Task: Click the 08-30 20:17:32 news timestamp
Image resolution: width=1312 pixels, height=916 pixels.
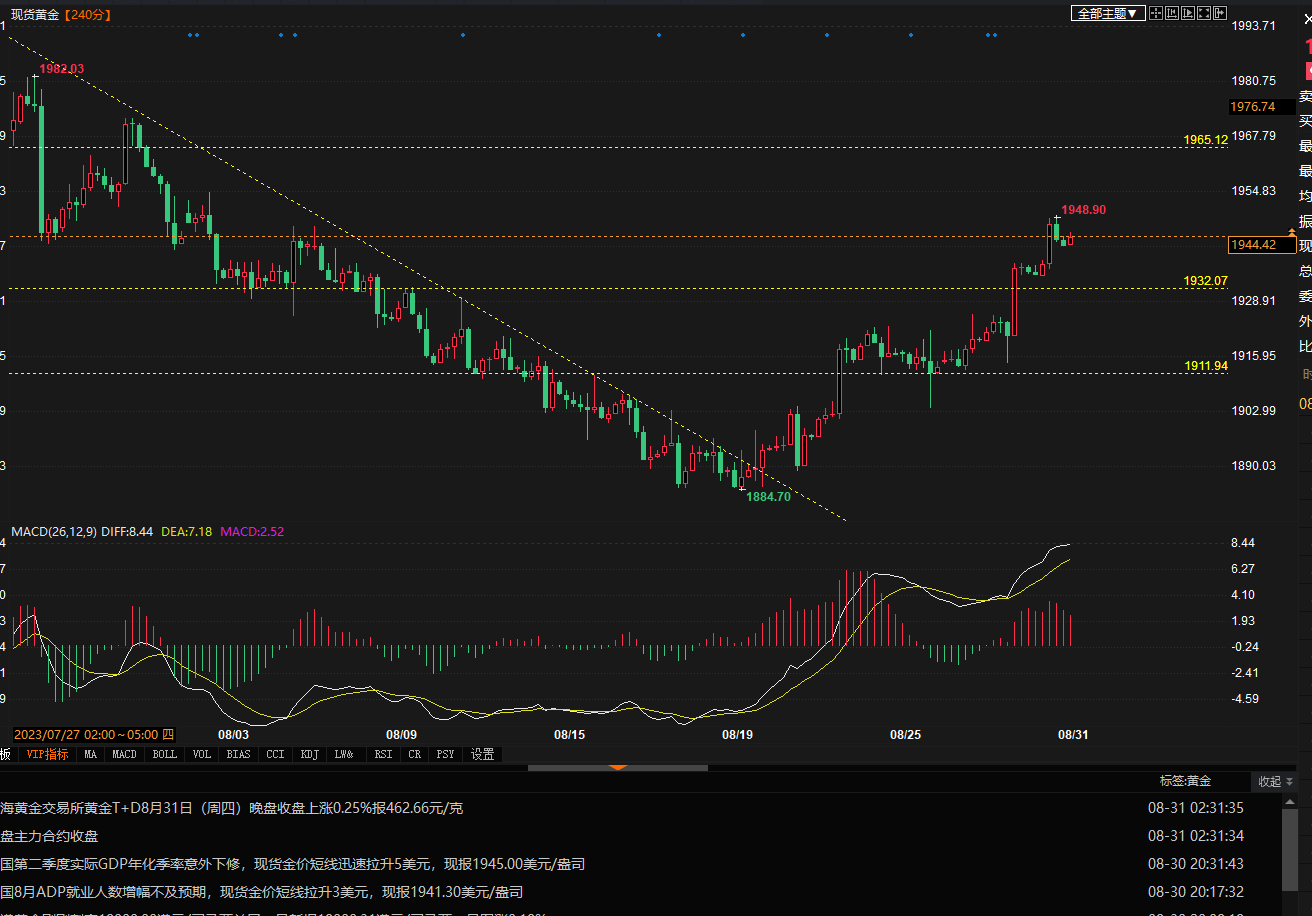Action: [x=1196, y=892]
